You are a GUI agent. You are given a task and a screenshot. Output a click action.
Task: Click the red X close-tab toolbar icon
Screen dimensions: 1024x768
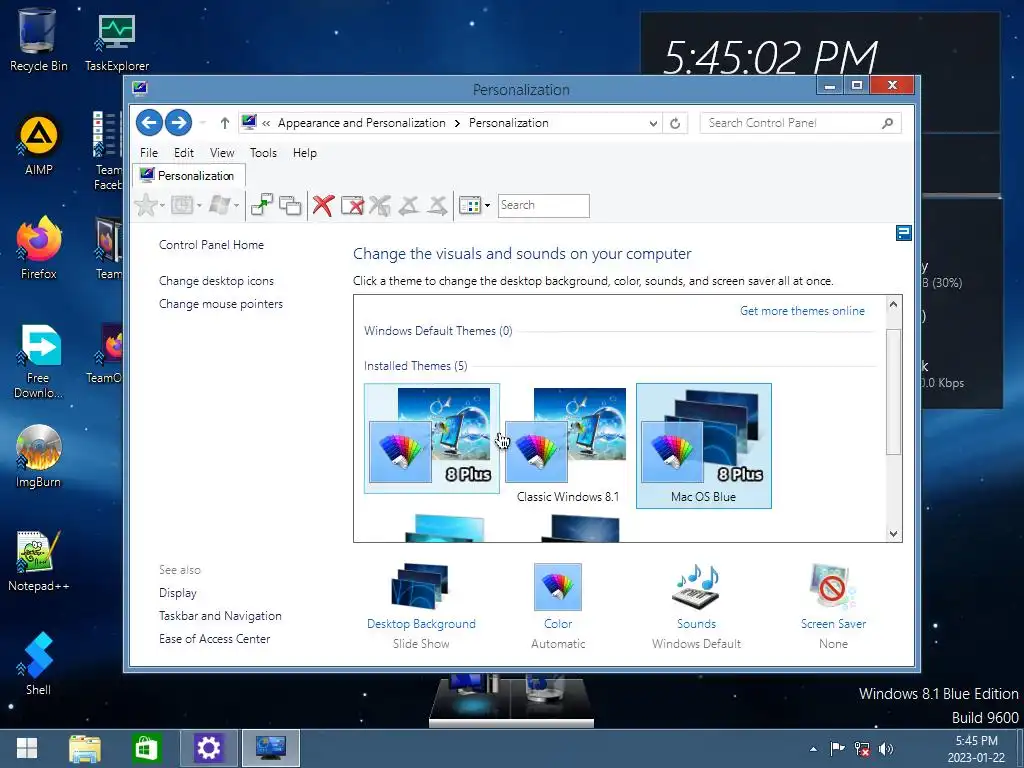(x=323, y=205)
